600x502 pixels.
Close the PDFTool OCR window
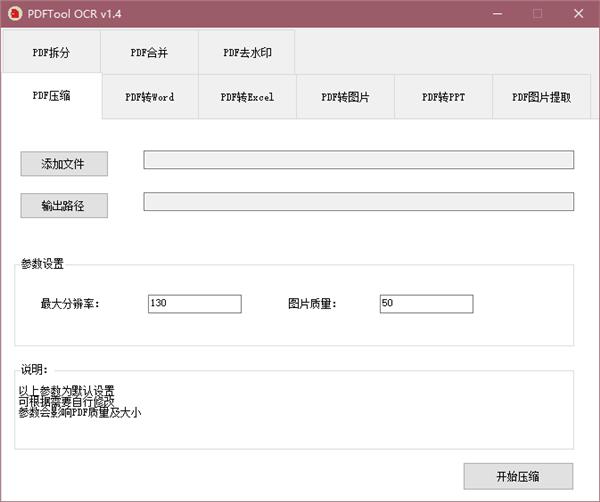[x=578, y=14]
